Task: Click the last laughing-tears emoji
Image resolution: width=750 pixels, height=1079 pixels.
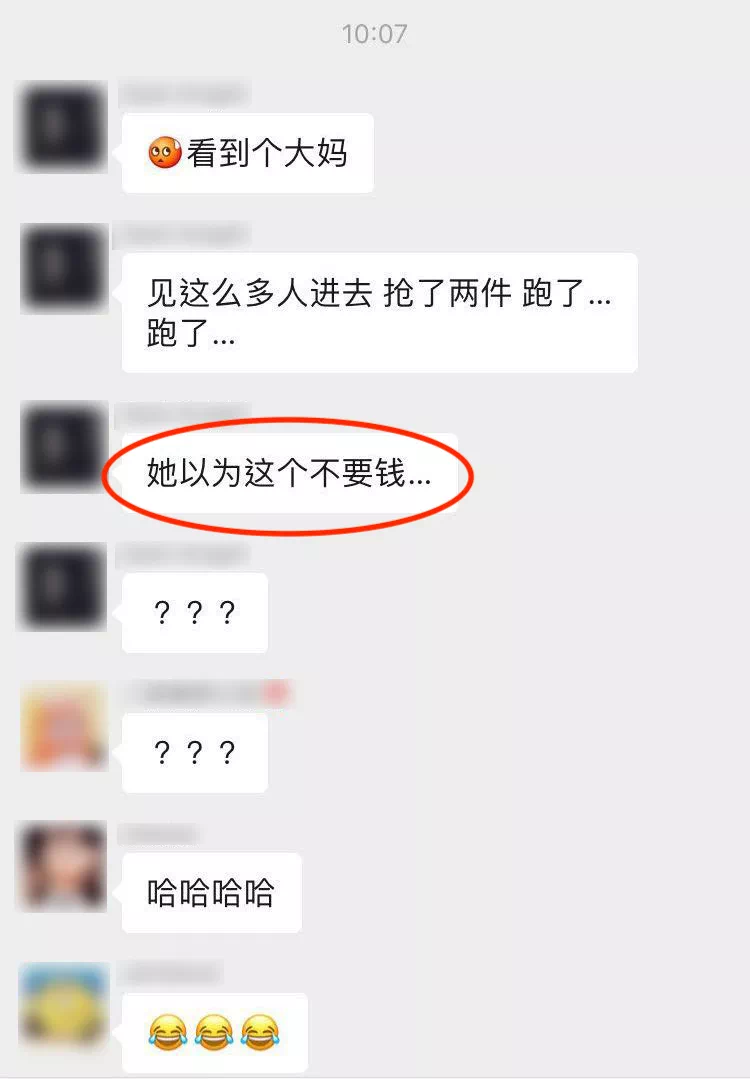Action: (260, 1032)
